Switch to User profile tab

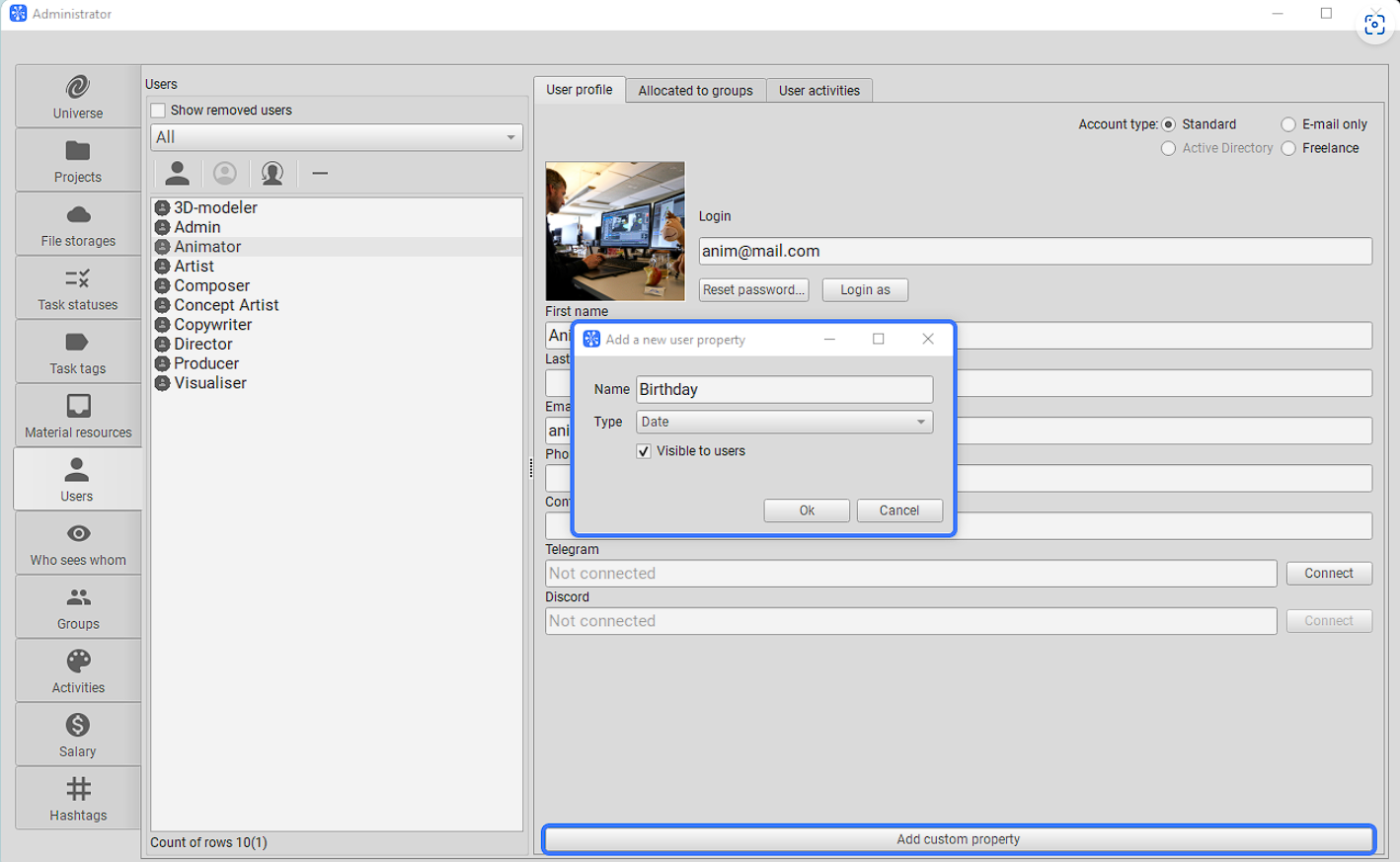(x=580, y=90)
